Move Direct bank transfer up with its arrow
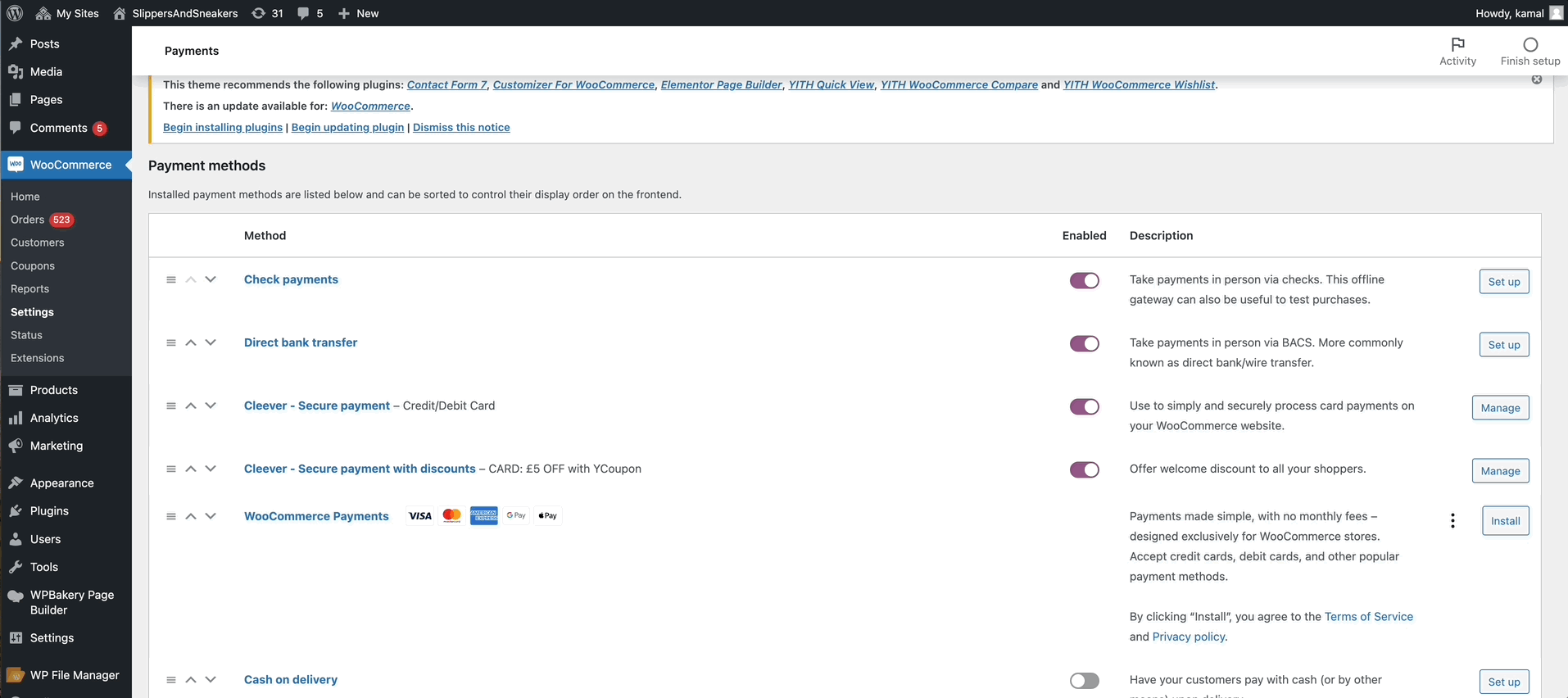The image size is (1568, 698). point(190,342)
